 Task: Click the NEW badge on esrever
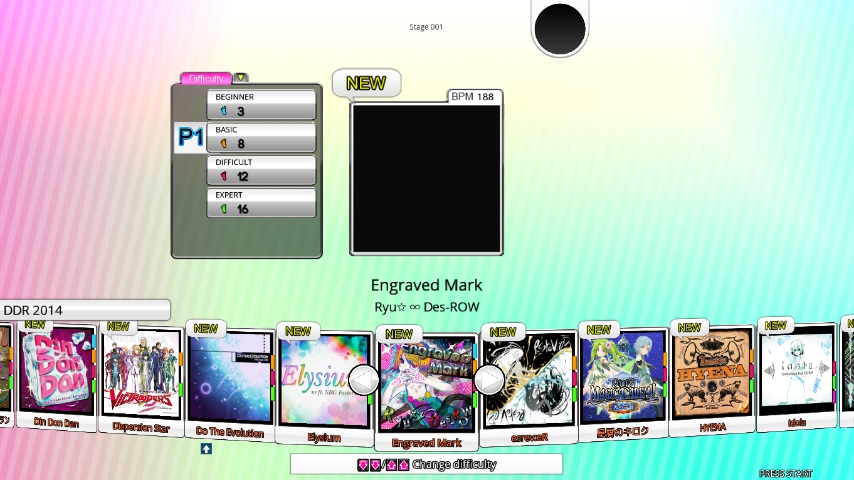click(503, 332)
